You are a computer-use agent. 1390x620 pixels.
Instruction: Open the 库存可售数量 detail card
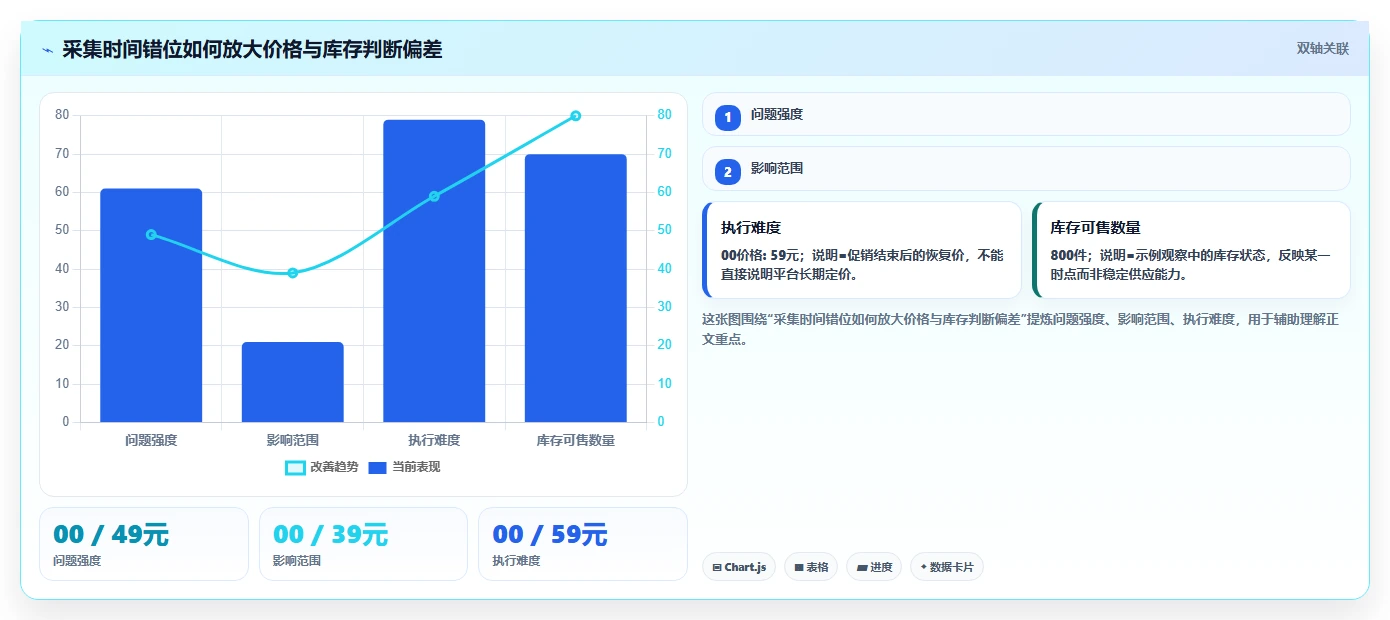1191,250
